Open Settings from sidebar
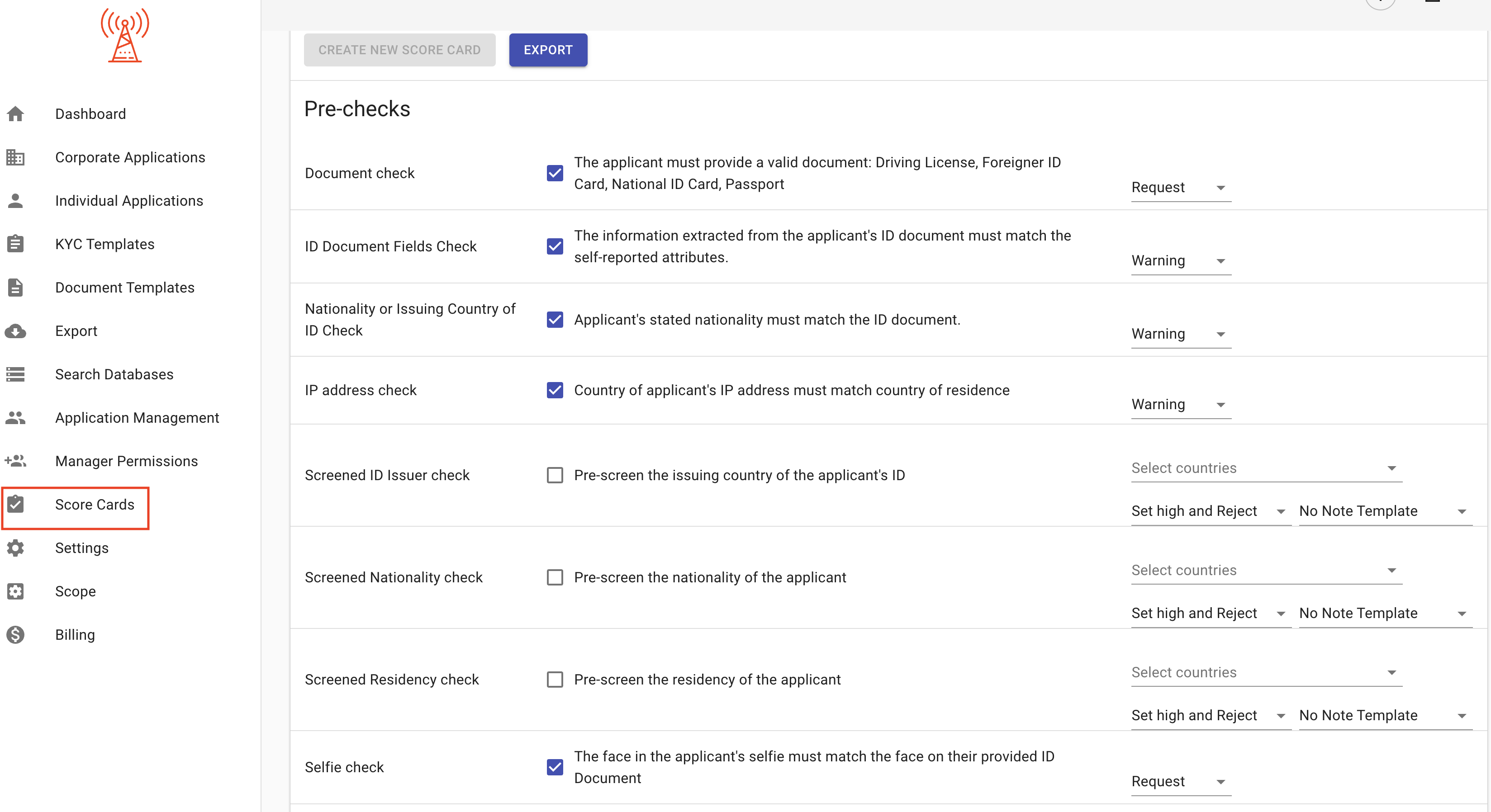The width and height of the screenshot is (1491, 812). click(x=81, y=548)
